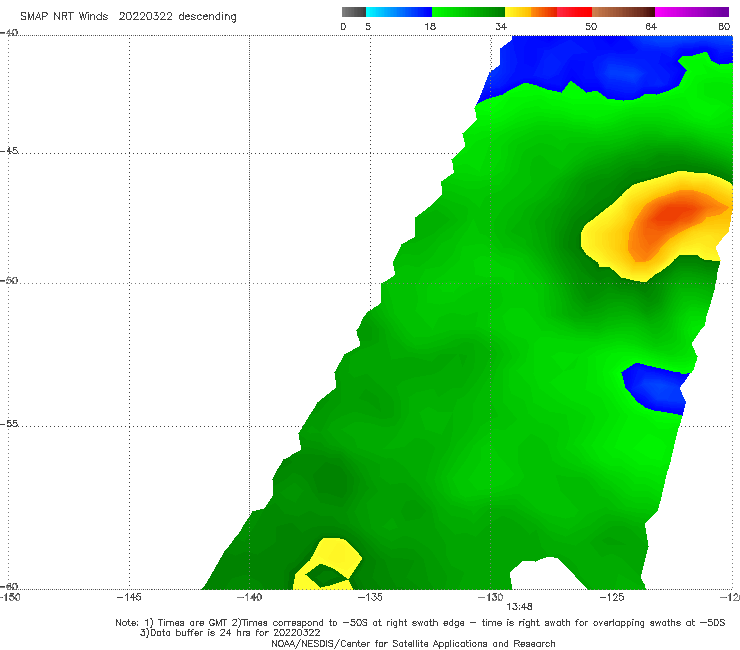Click the 'Times are GMT' note line

point(420,623)
